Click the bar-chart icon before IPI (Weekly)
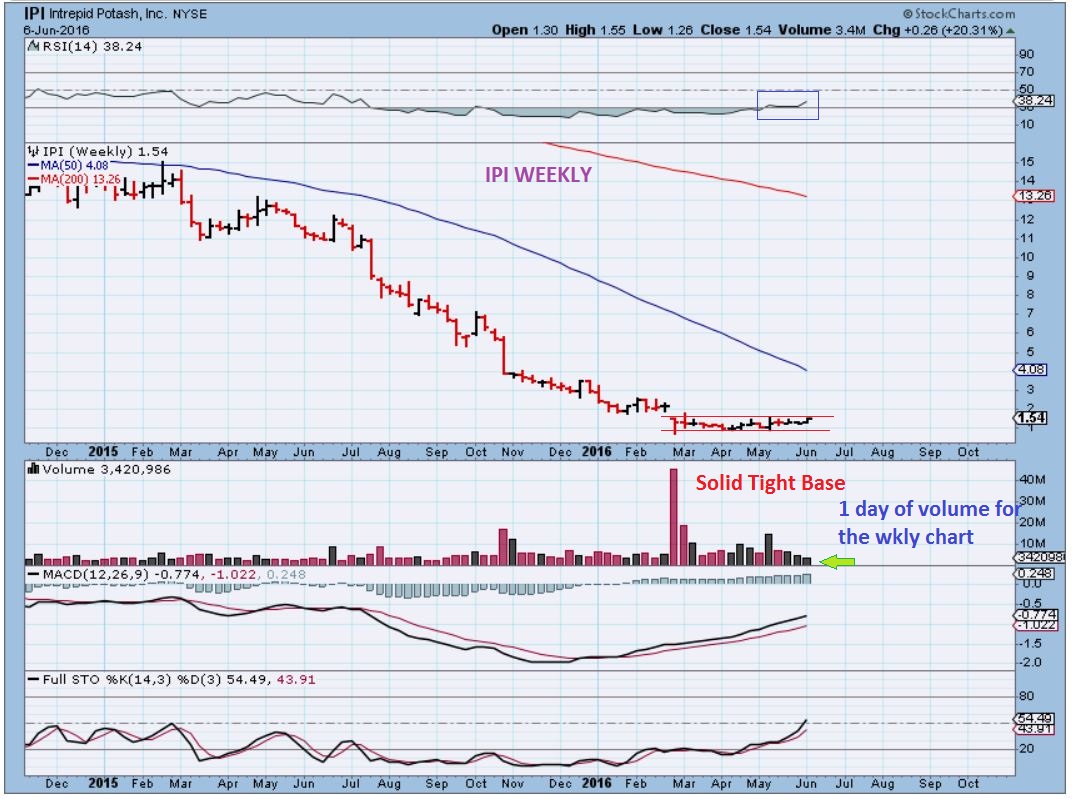 coord(34,151)
